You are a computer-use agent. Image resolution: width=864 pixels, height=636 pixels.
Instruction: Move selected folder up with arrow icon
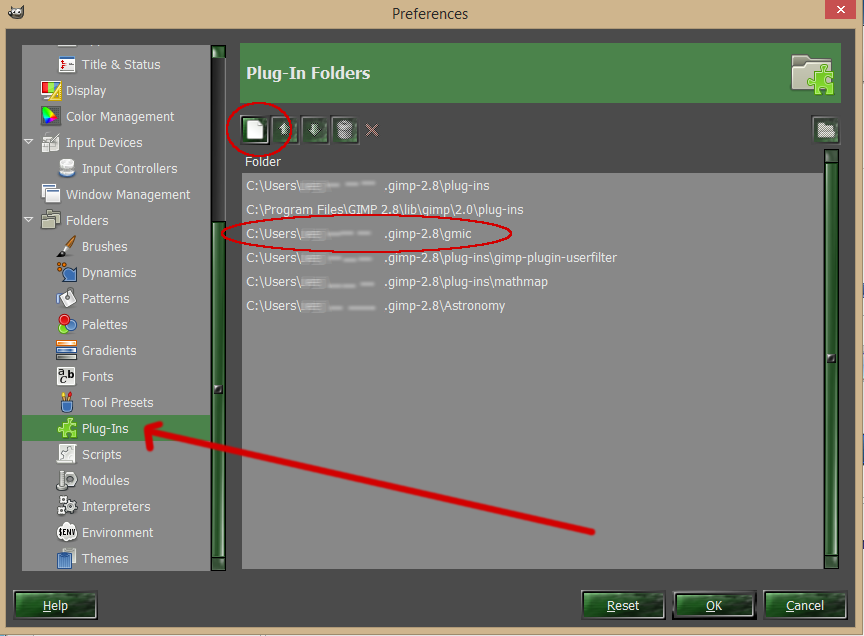pyautogui.click(x=284, y=130)
